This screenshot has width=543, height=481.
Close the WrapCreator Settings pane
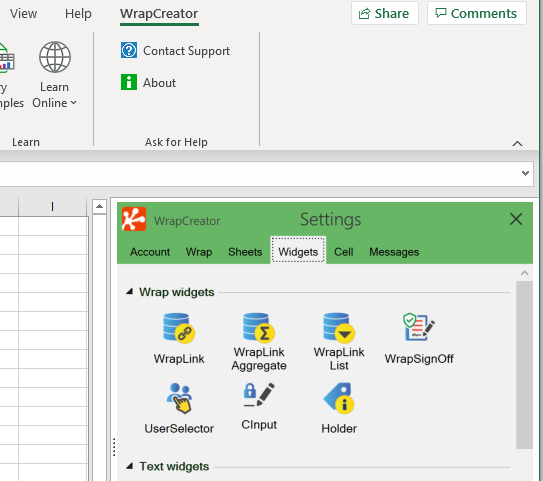tap(516, 219)
